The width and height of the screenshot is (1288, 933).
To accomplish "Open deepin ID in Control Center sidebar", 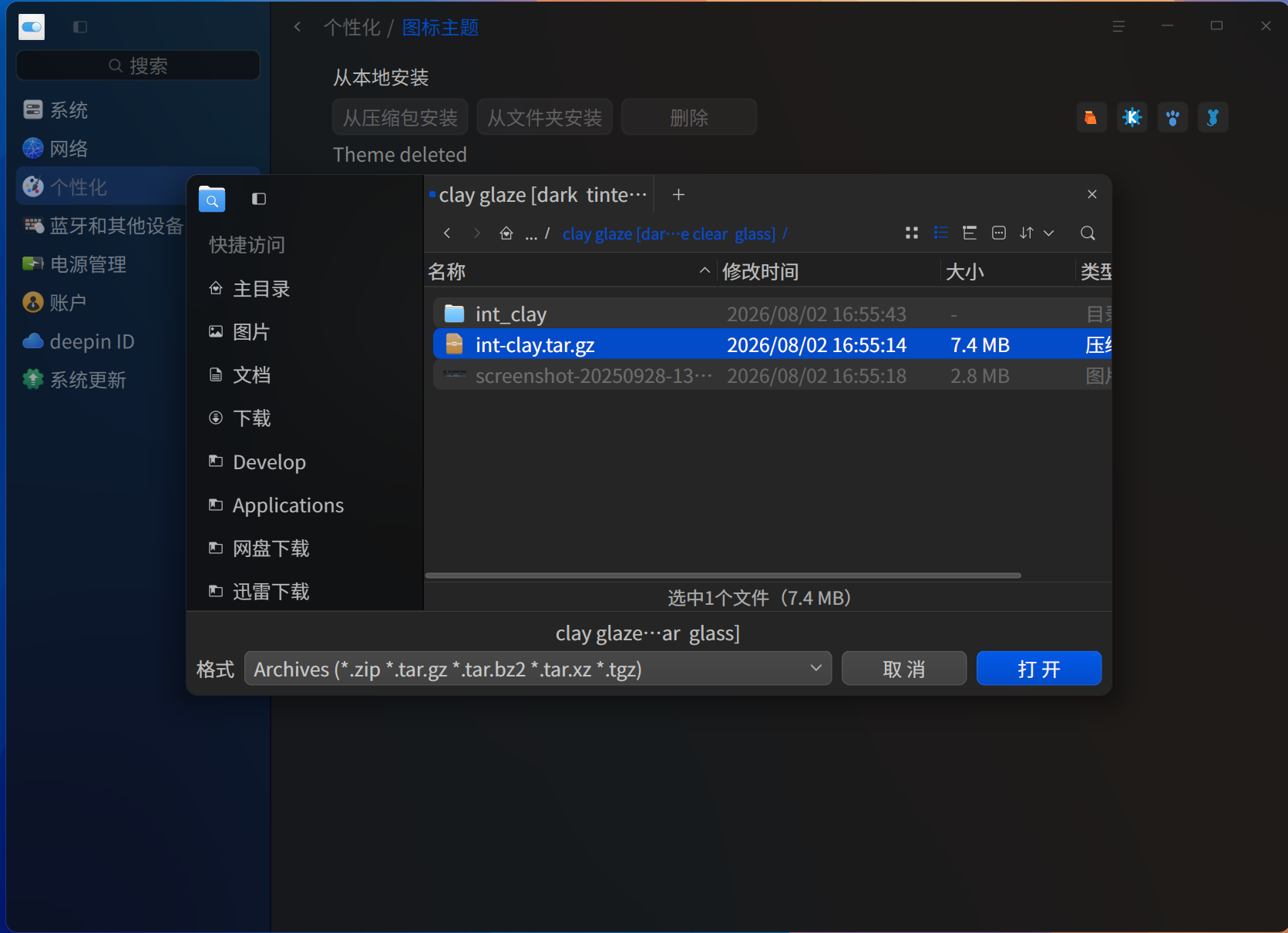I will click(x=138, y=341).
